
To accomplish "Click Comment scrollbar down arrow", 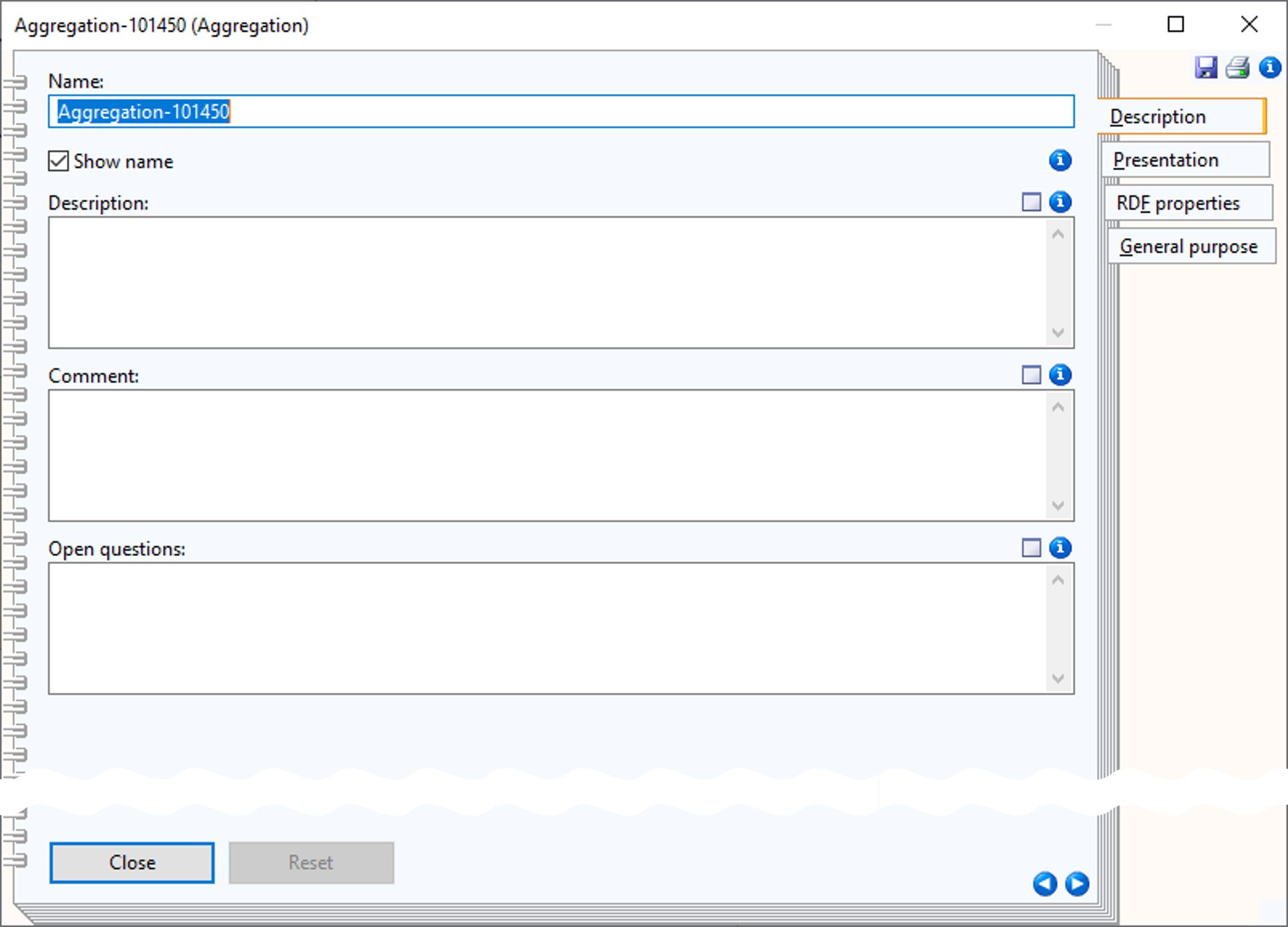I will pos(1058,506).
